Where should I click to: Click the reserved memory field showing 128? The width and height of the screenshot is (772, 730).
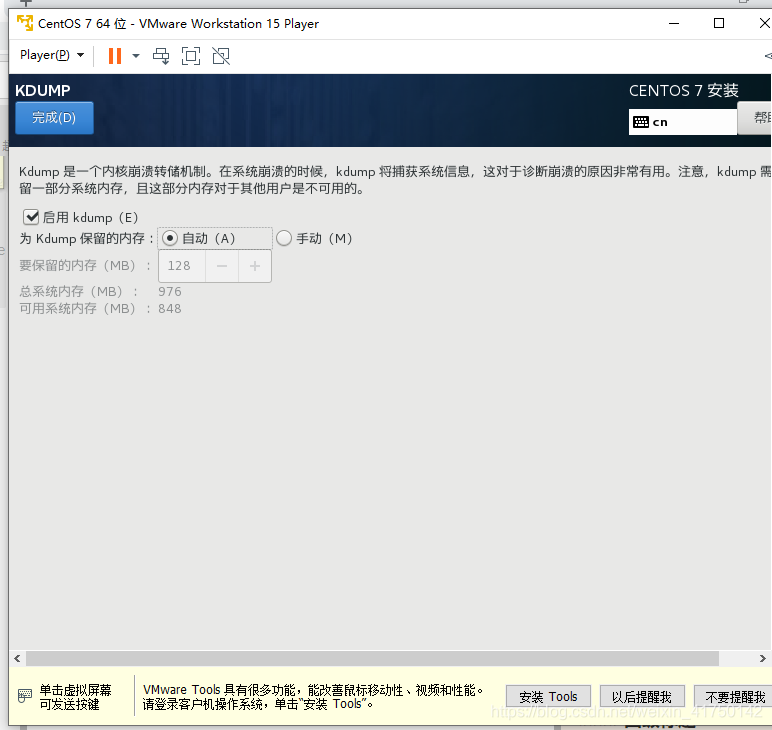tap(182, 266)
